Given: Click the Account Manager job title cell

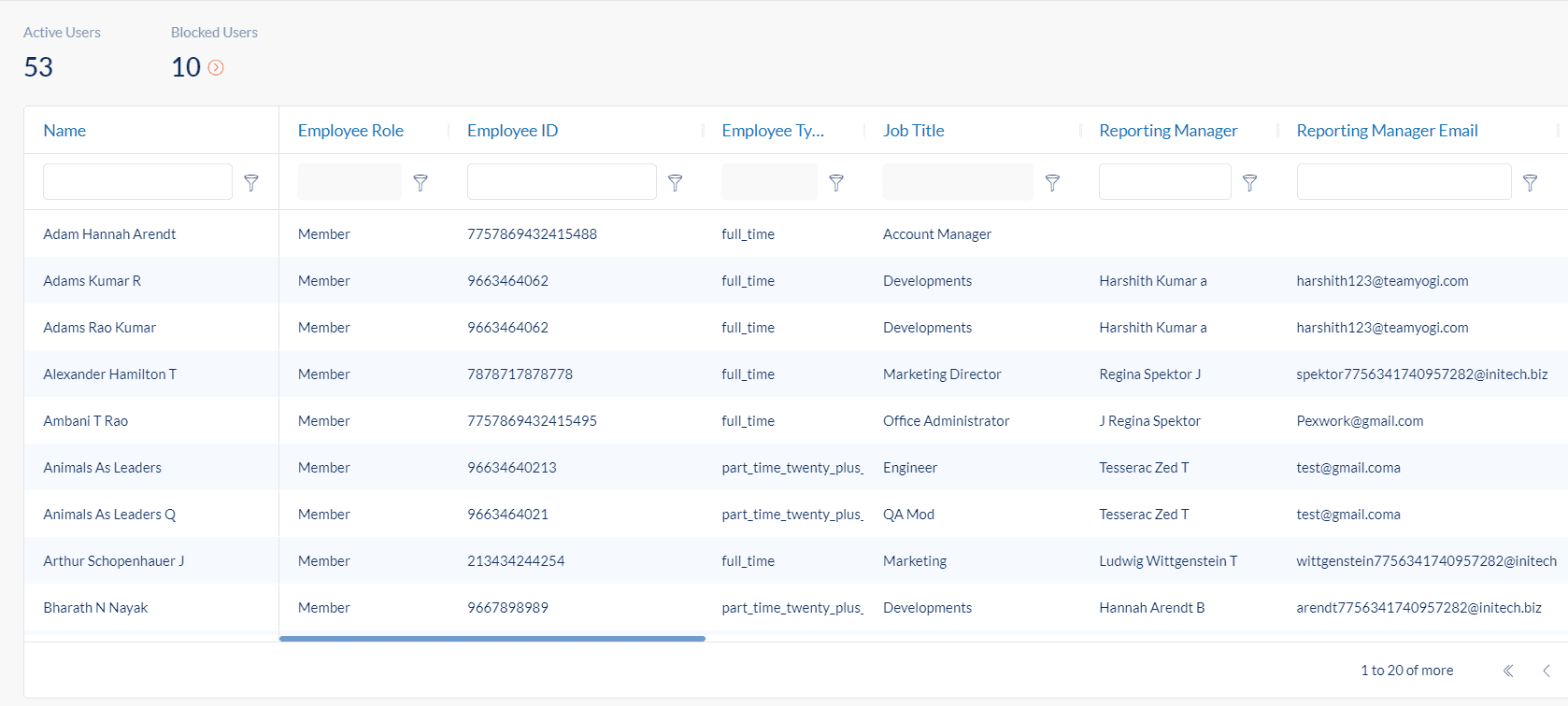Looking at the screenshot, I should coord(937,234).
